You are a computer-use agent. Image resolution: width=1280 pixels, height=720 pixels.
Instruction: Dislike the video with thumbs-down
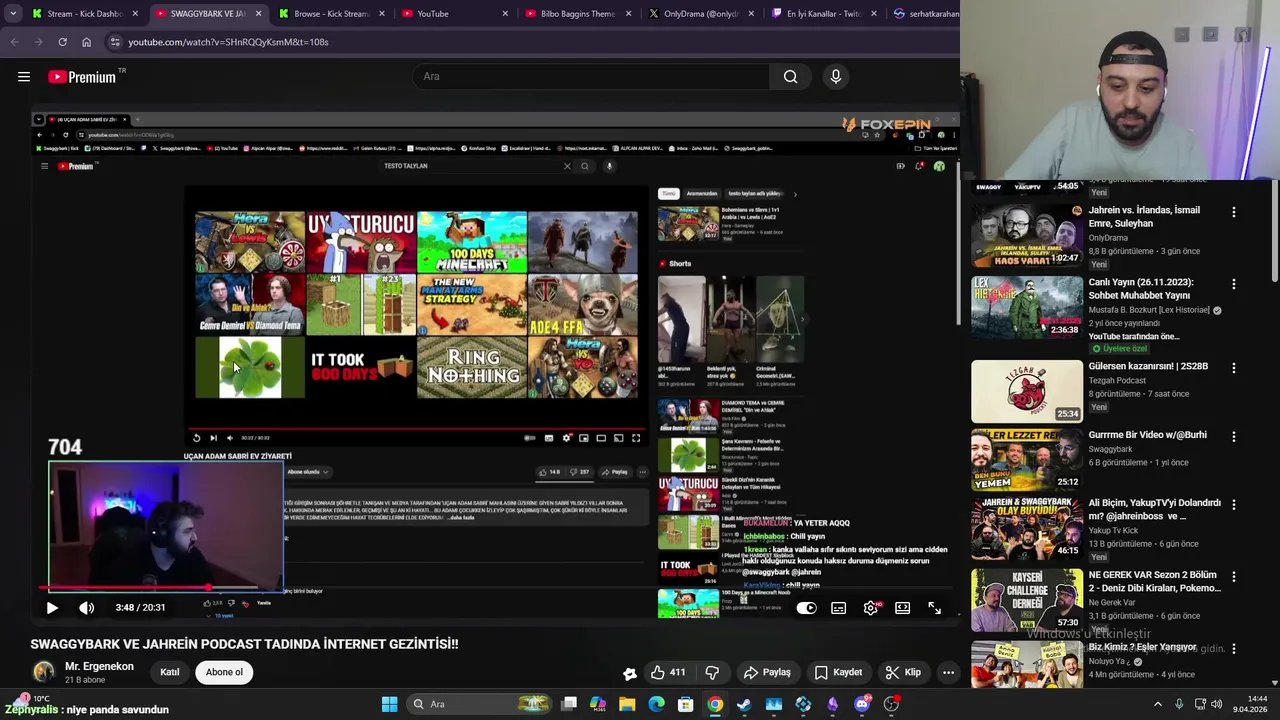[712, 672]
